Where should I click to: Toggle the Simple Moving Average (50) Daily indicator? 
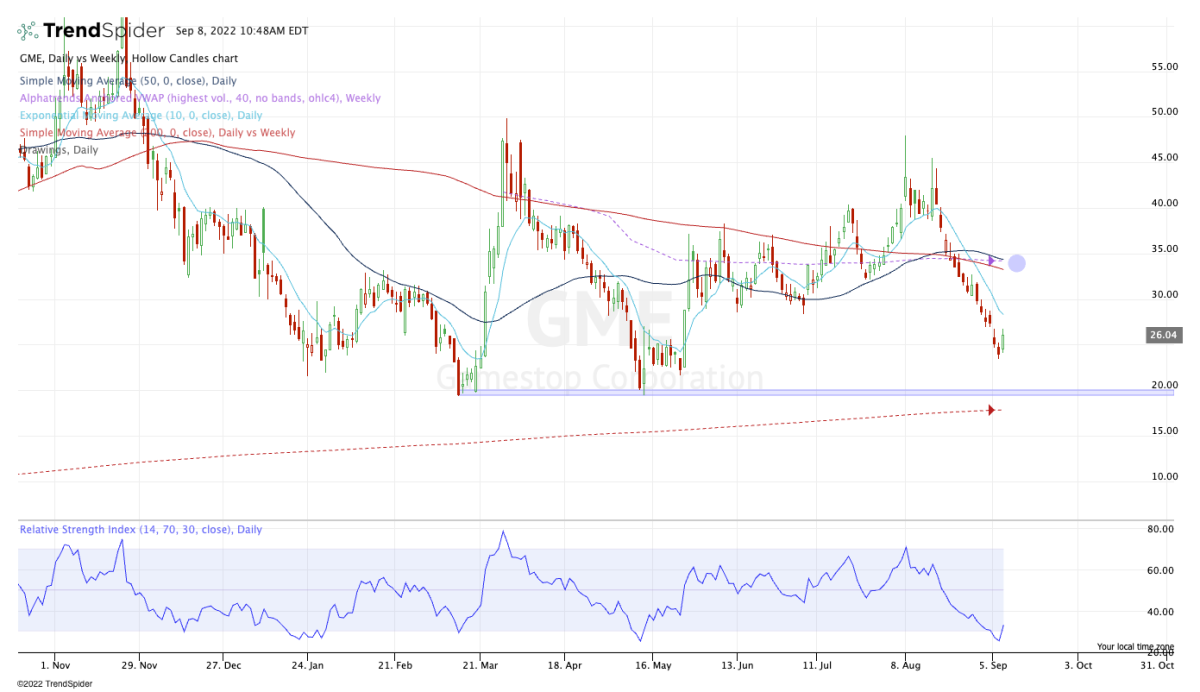(x=130, y=80)
